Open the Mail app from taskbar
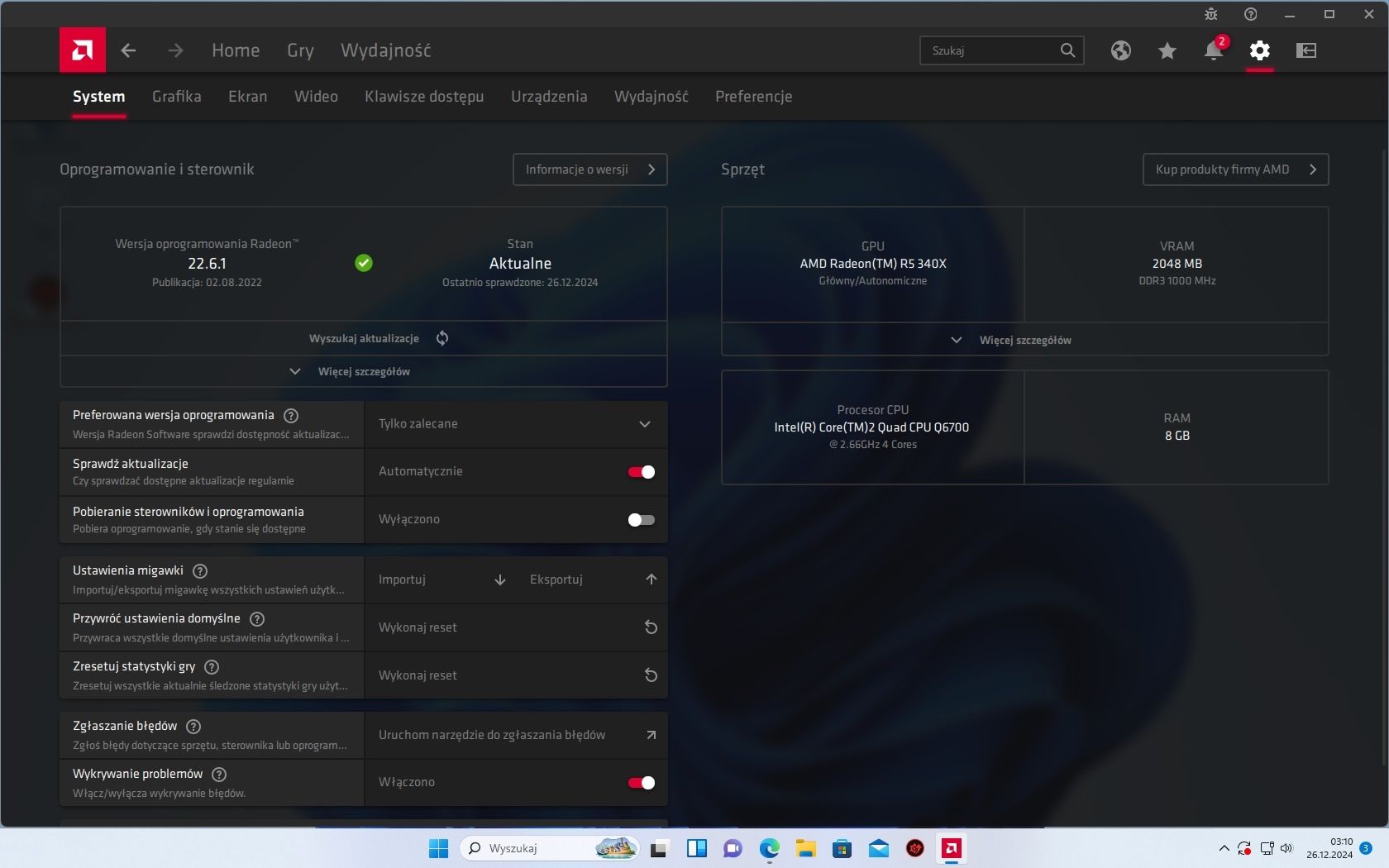This screenshot has height=868, width=1389. [x=878, y=848]
